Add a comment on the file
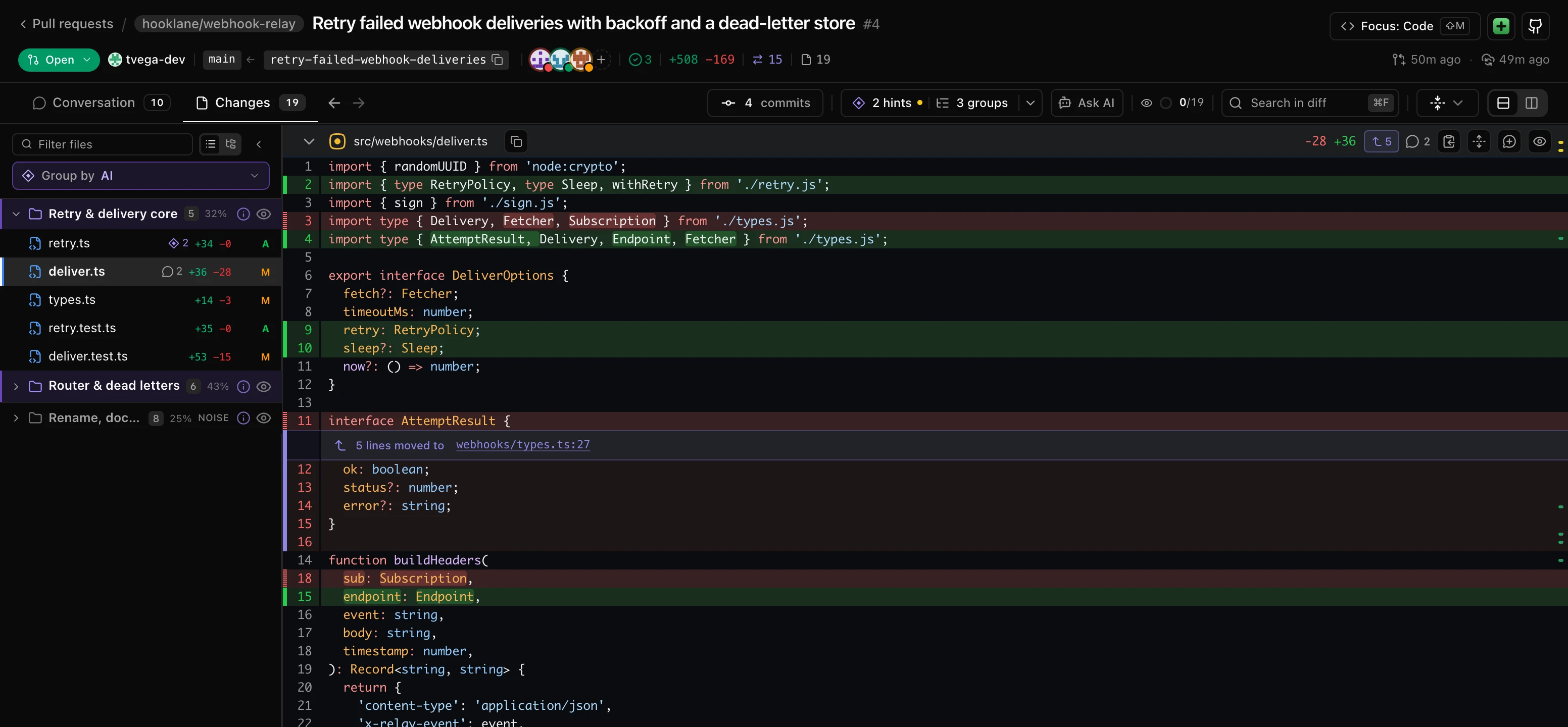The image size is (1568, 727). pyautogui.click(x=1509, y=141)
